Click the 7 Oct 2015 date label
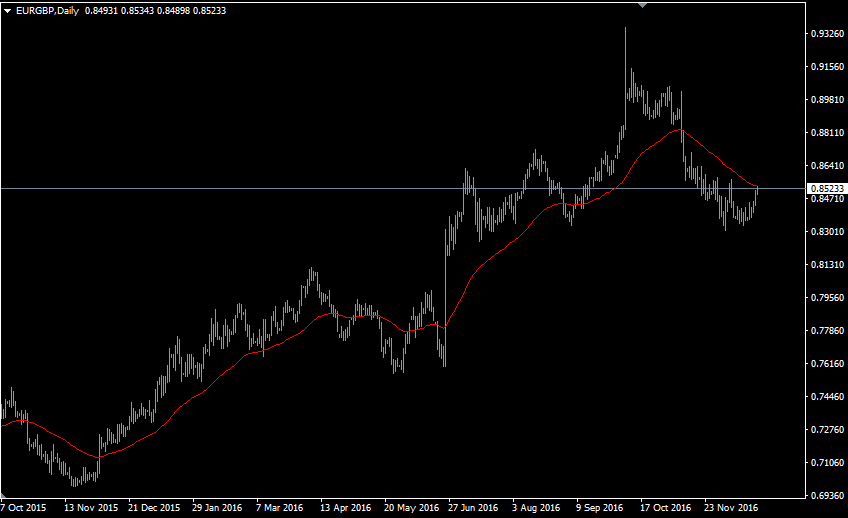Viewport: 848px width, 518px height. coord(24,508)
